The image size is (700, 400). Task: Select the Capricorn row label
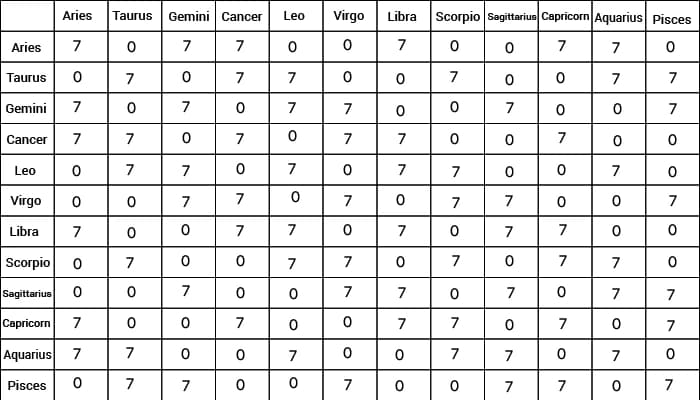click(27, 324)
